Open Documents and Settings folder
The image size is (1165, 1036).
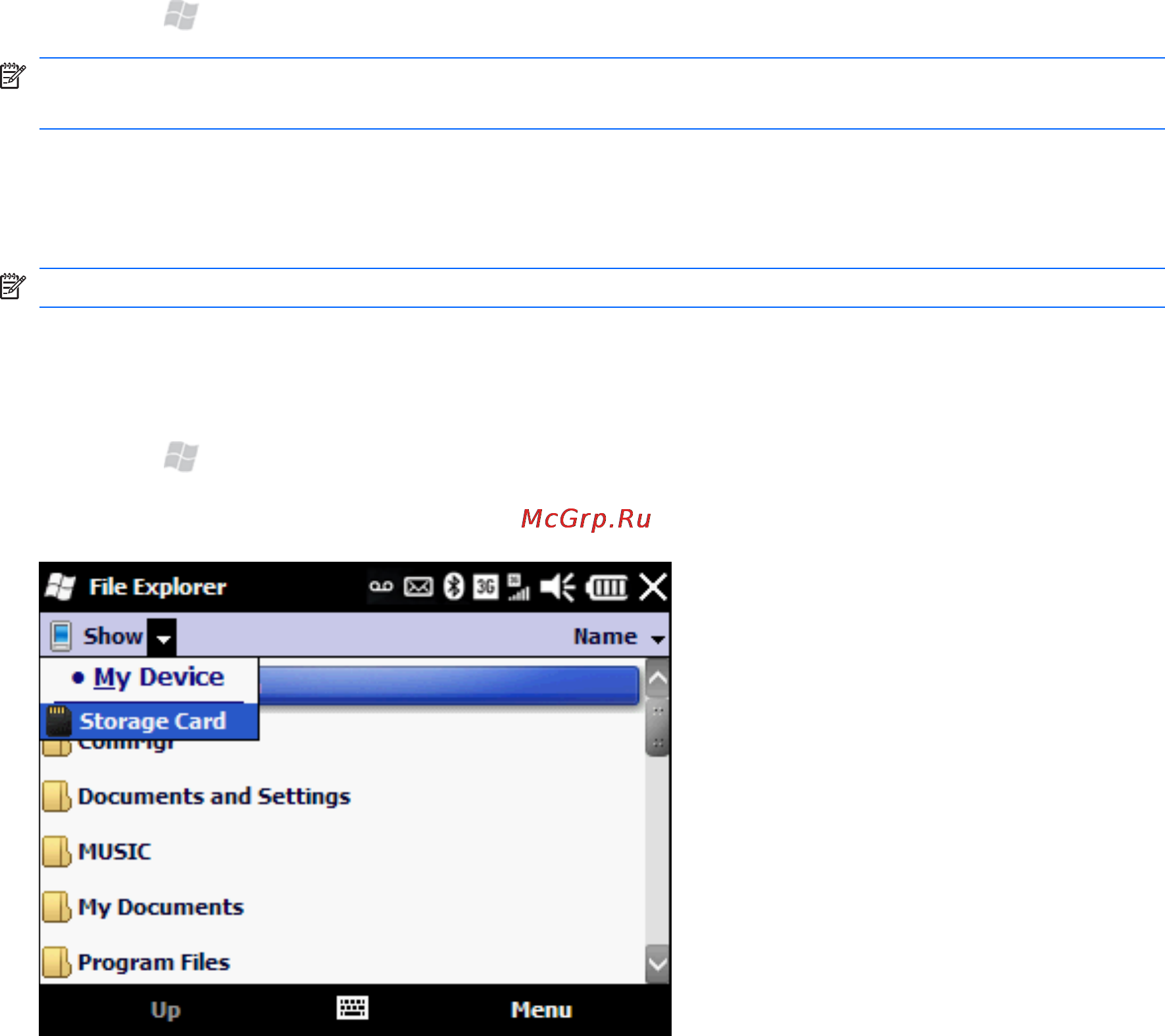214,797
